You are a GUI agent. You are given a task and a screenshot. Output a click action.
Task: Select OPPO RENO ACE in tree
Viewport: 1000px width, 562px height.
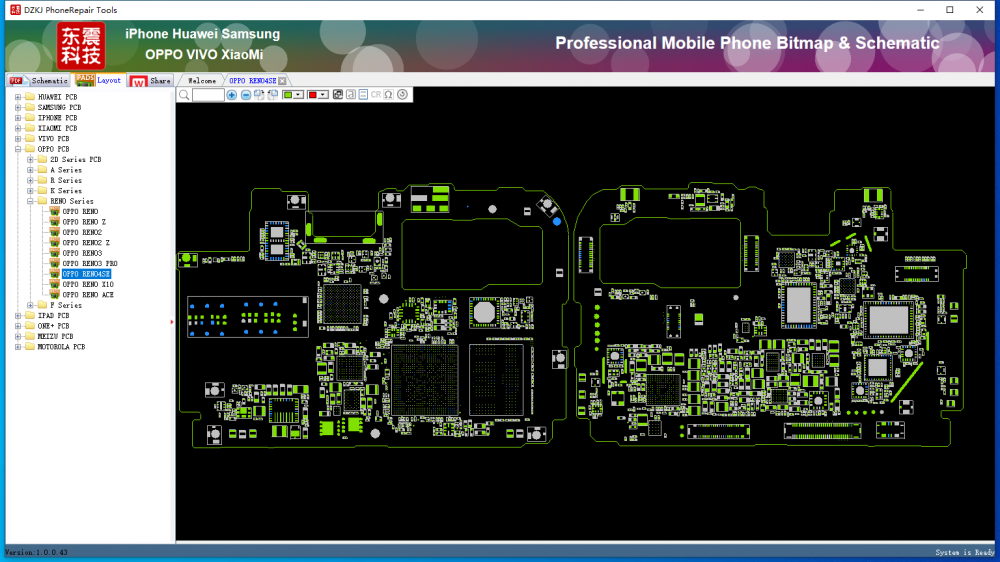(88, 295)
